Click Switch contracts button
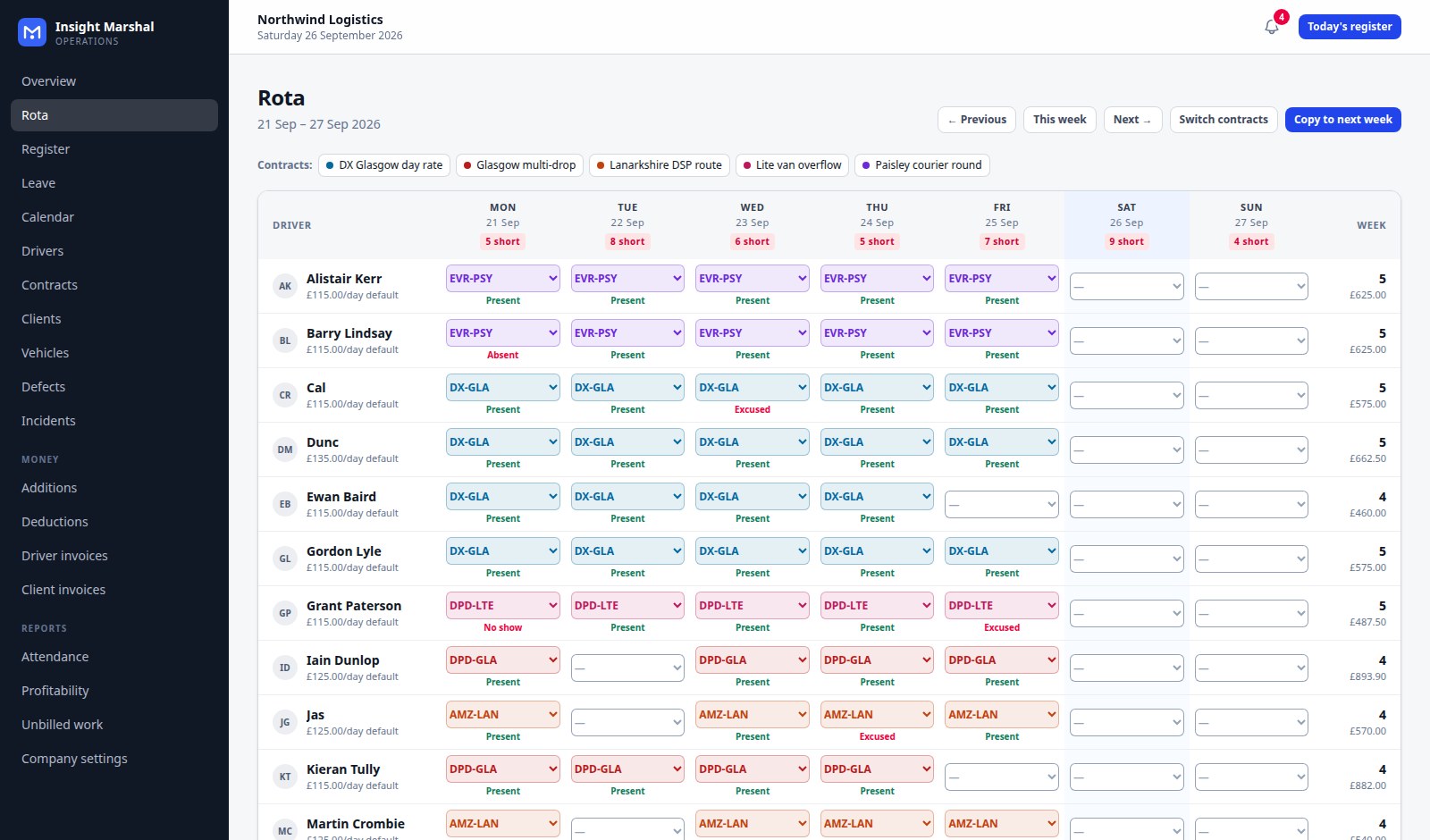Image resolution: width=1430 pixels, height=840 pixels. [x=1224, y=120]
